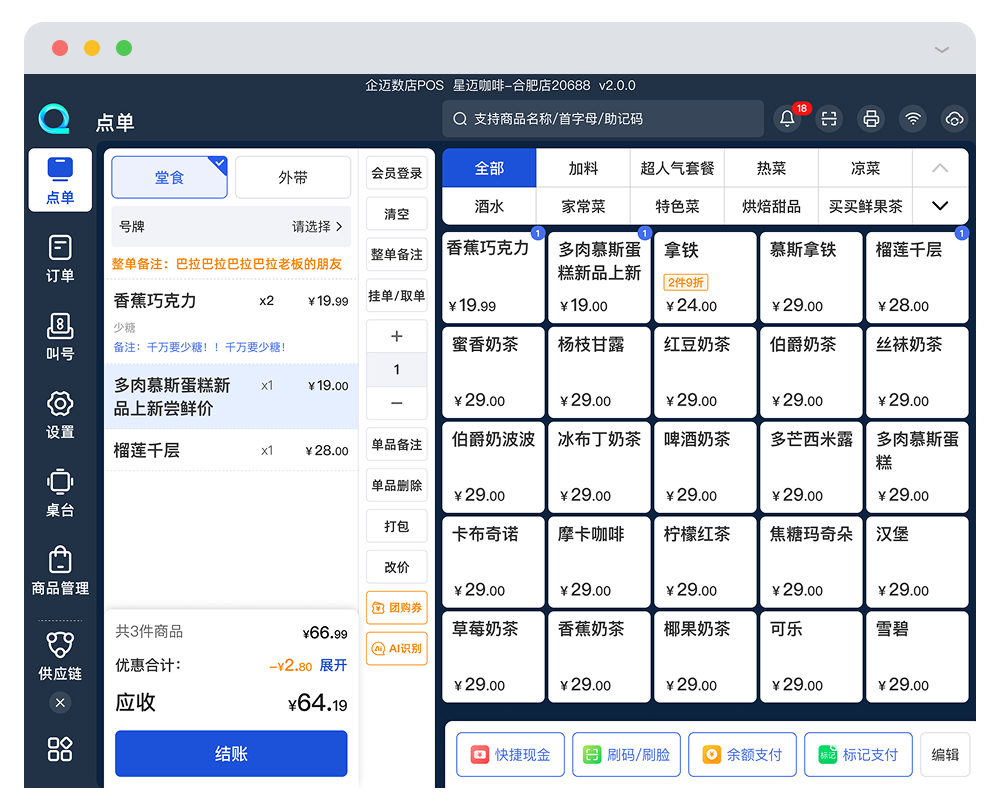Switch to the 热菜 category tab
The height and width of the screenshot is (812, 1000).
(771, 168)
